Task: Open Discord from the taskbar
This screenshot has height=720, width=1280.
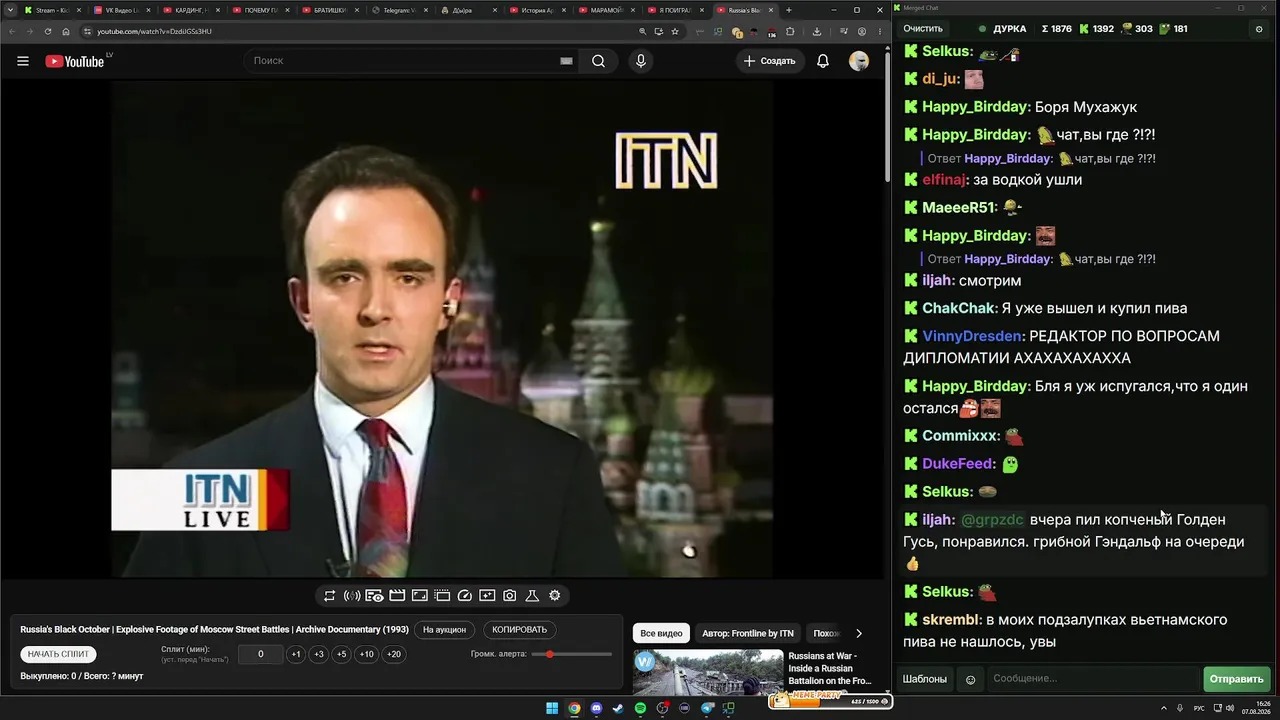Action: [x=597, y=708]
